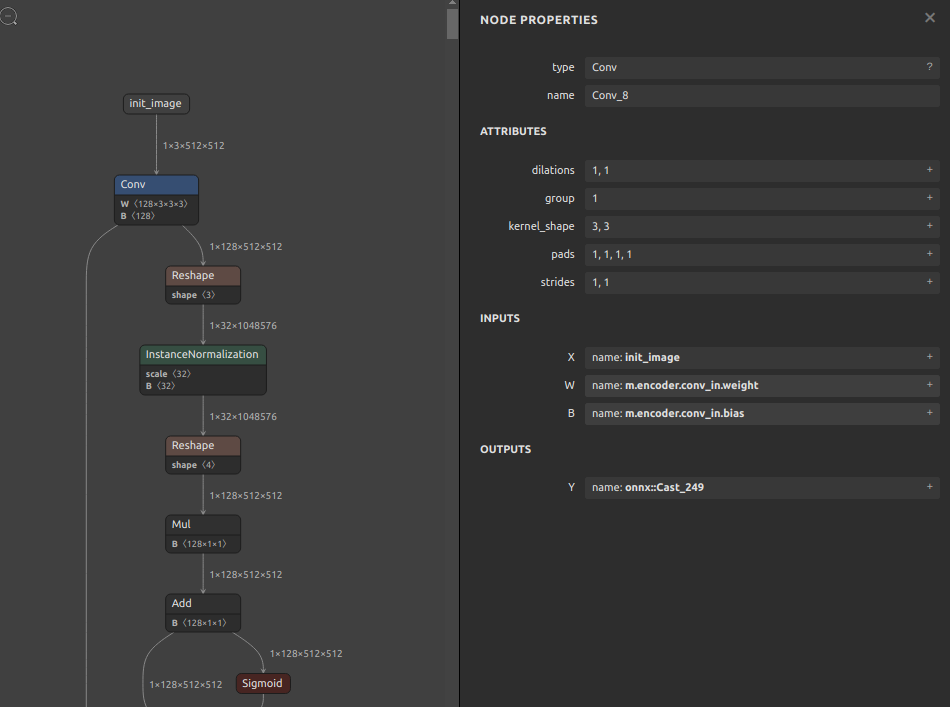950x707 pixels.
Task: Expand the strides attribute details
Action: [x=929, y=282]
